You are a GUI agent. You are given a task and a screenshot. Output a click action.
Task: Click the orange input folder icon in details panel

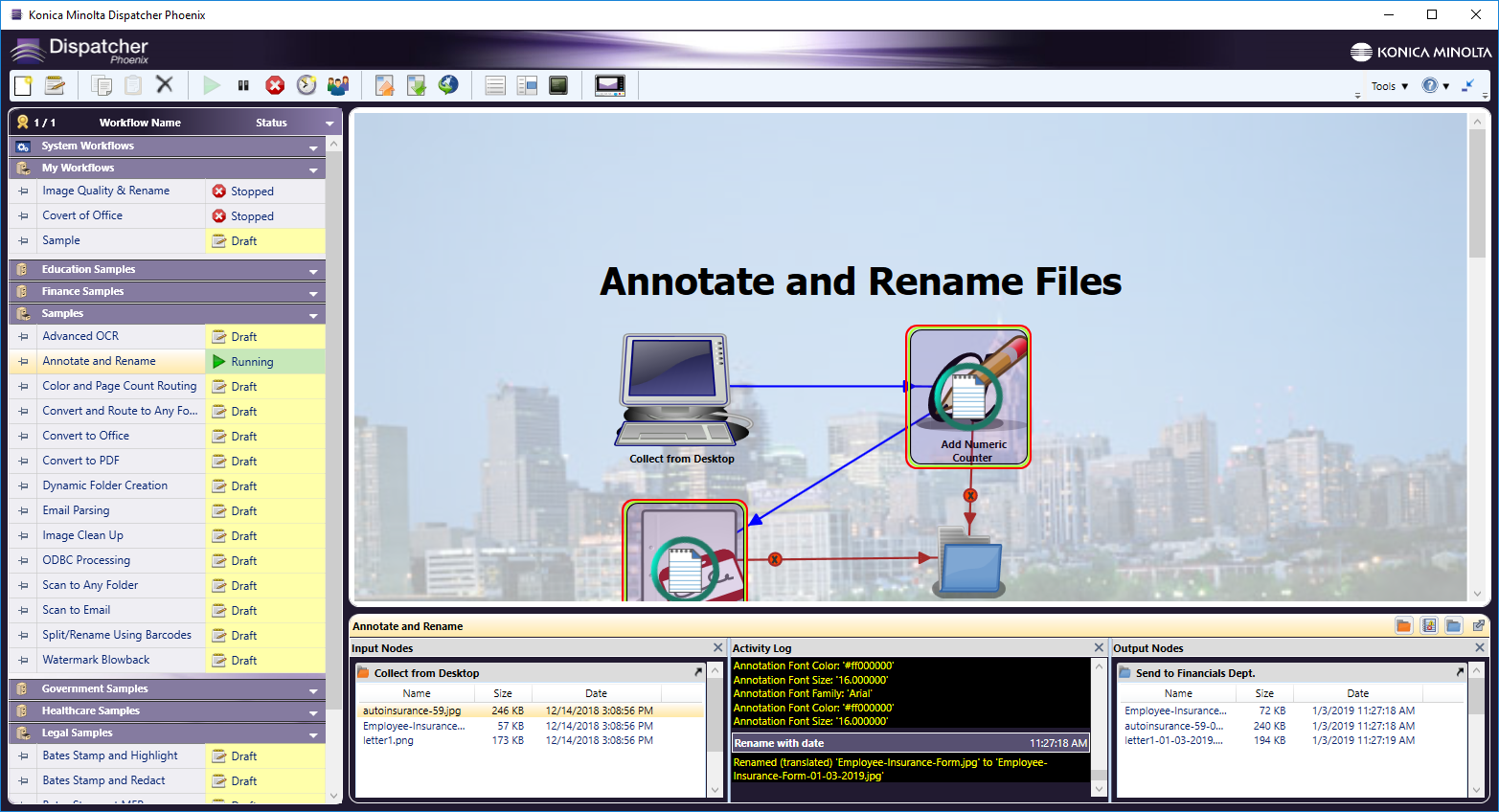pos(1403,626)
